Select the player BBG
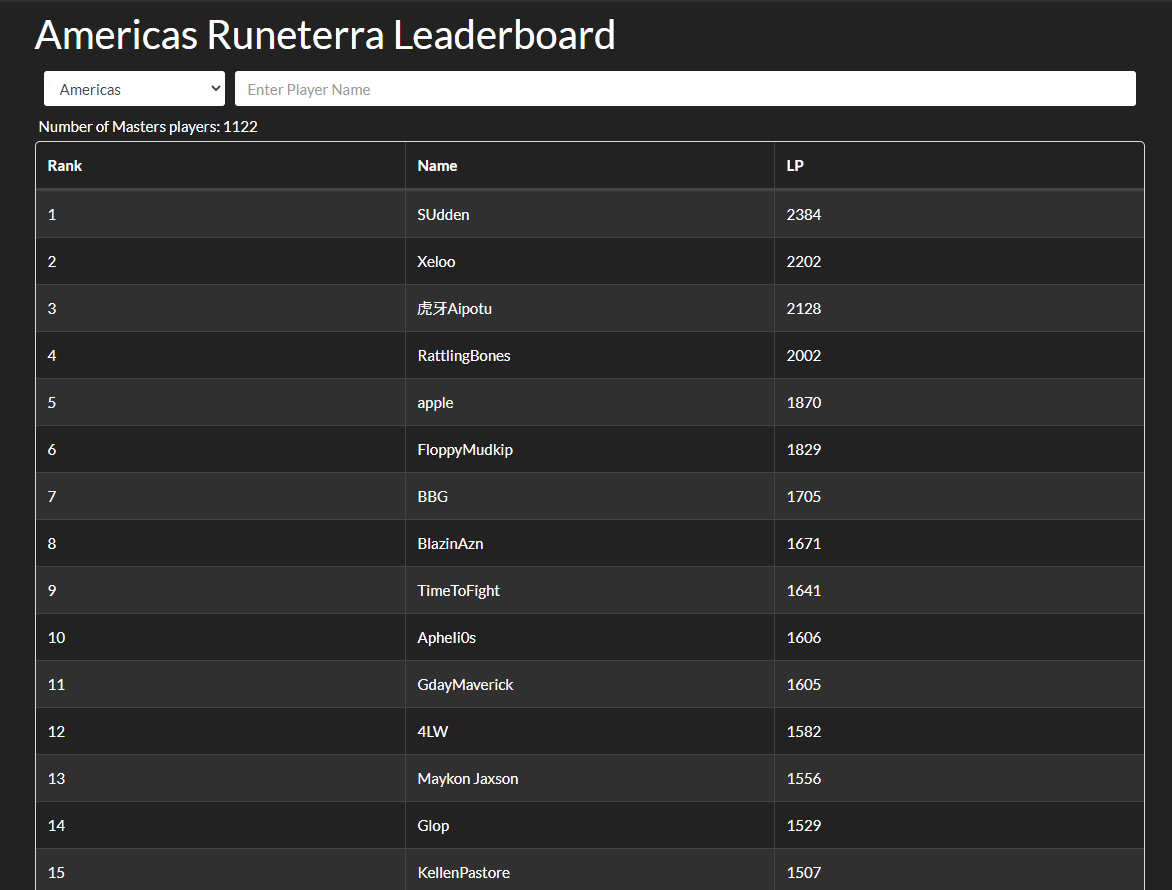The height and width of the screenshot is (890, 1172). click(x=432, y=496)
